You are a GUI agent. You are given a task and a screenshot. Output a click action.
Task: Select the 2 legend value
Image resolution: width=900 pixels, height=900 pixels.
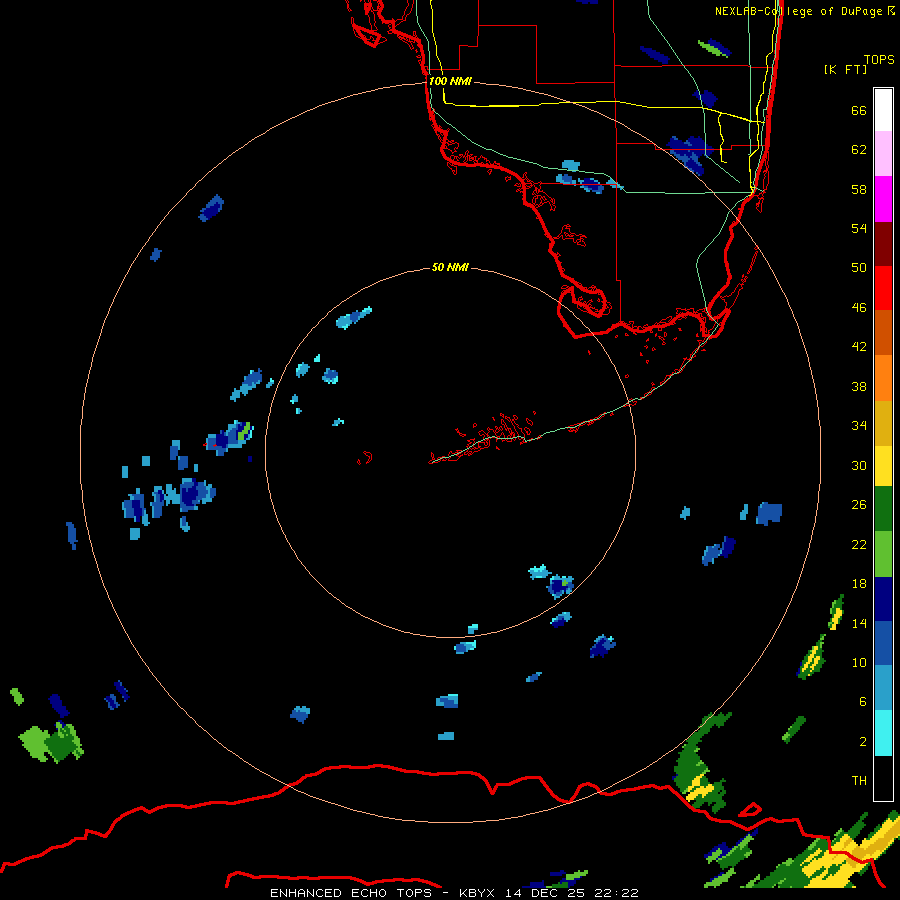pyautogui.click(x=863, y=742)
